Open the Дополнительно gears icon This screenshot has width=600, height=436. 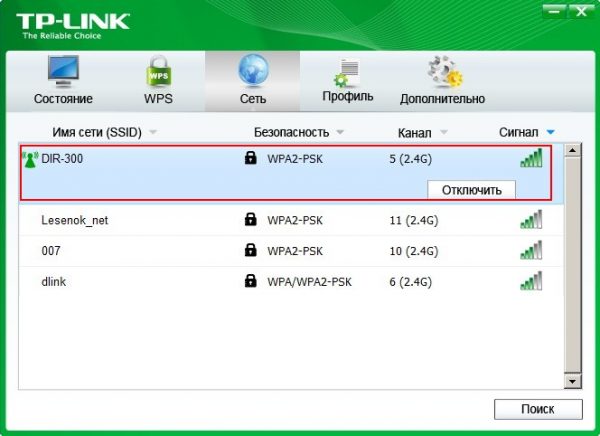pos(444,71)
